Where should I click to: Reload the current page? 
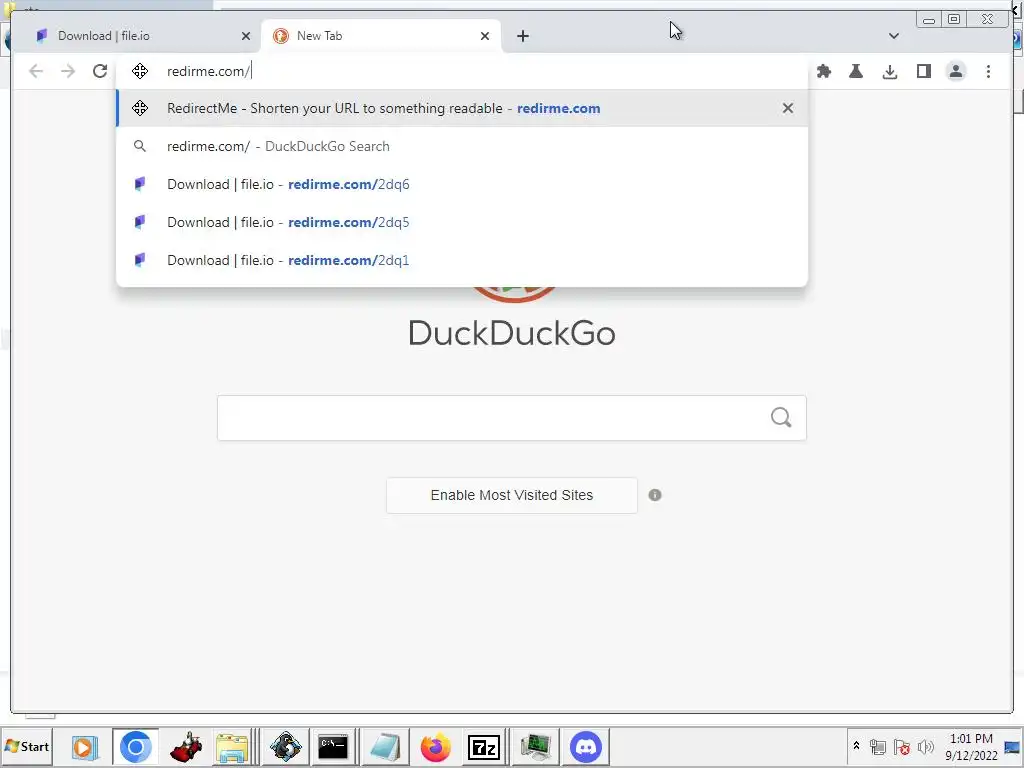pos(100,71)
